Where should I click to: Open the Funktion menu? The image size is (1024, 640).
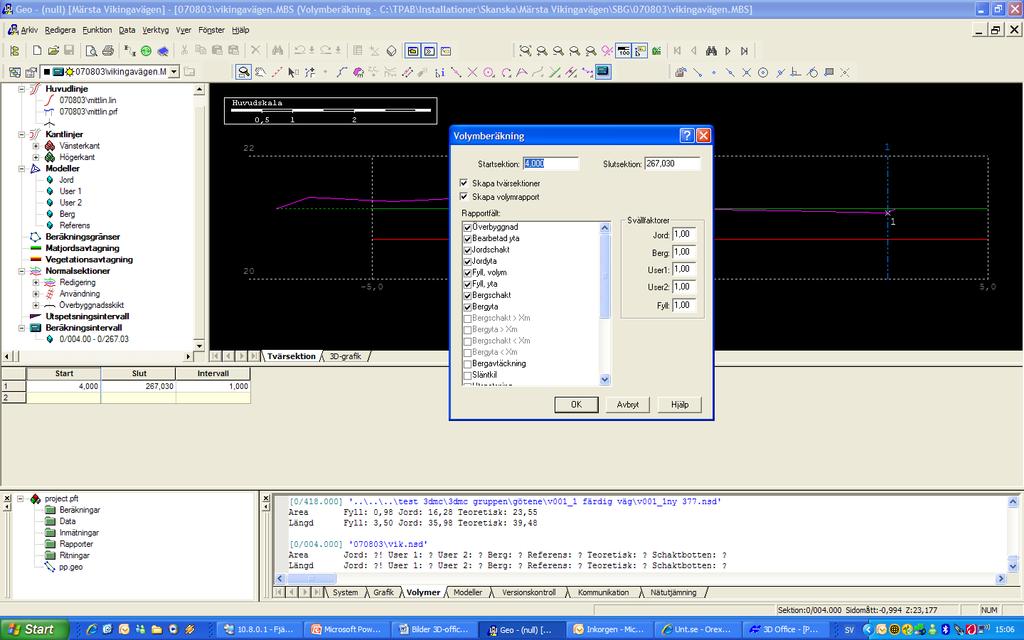pos(97,30)
